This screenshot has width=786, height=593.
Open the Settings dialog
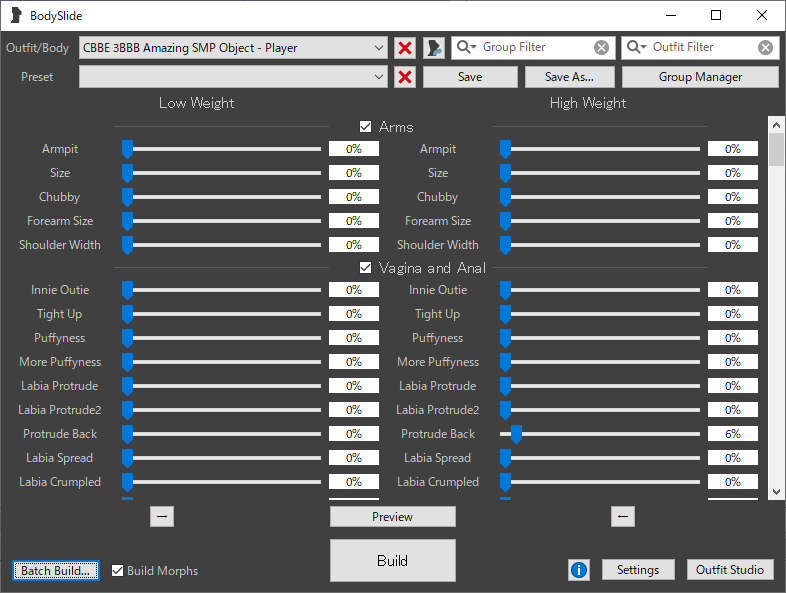pyautogui.click(x=638, y=570)
